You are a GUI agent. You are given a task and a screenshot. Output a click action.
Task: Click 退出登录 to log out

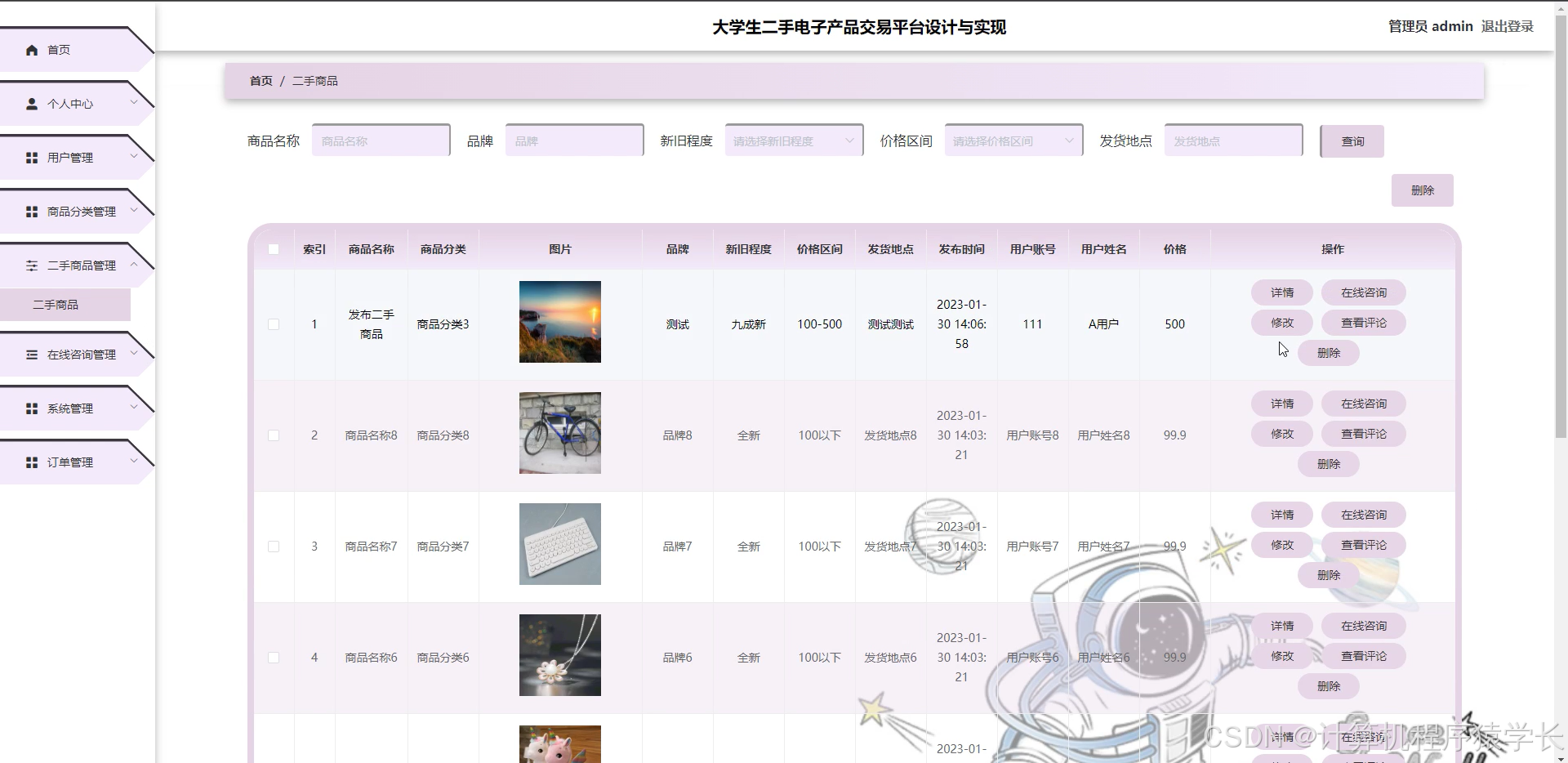click(1507, 26)
